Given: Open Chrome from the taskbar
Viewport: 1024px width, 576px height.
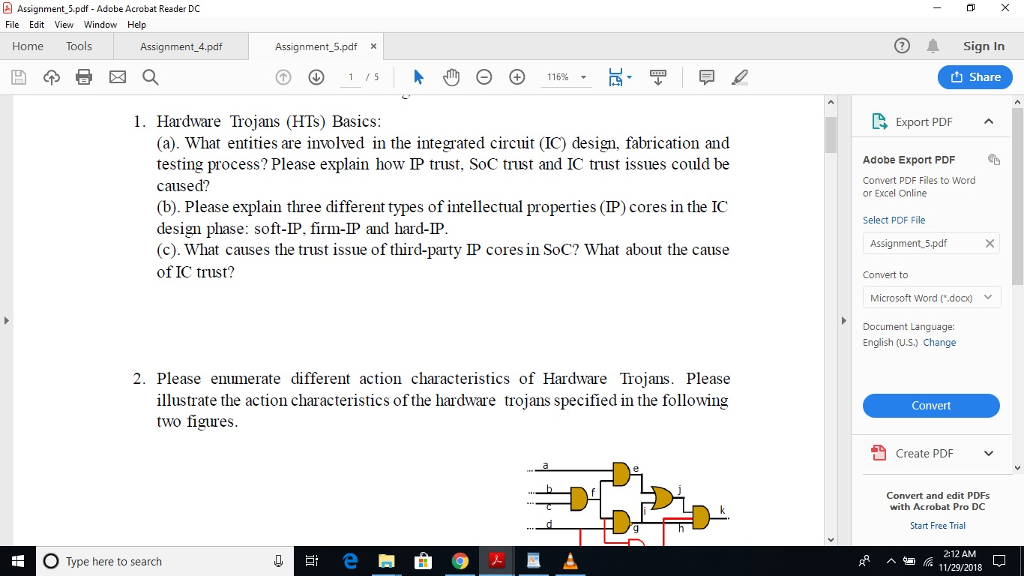Looking at the screenshot, I should pos(460,561).
